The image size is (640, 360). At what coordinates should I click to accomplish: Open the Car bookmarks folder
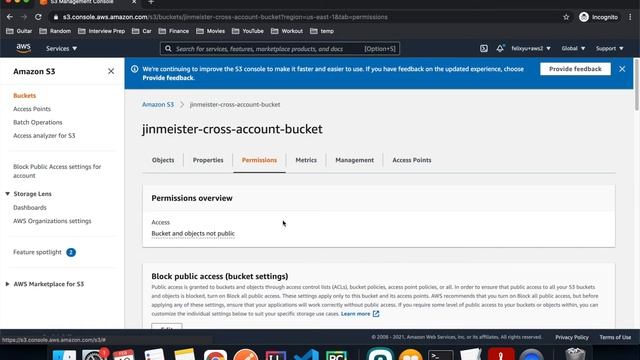(142, 31)
